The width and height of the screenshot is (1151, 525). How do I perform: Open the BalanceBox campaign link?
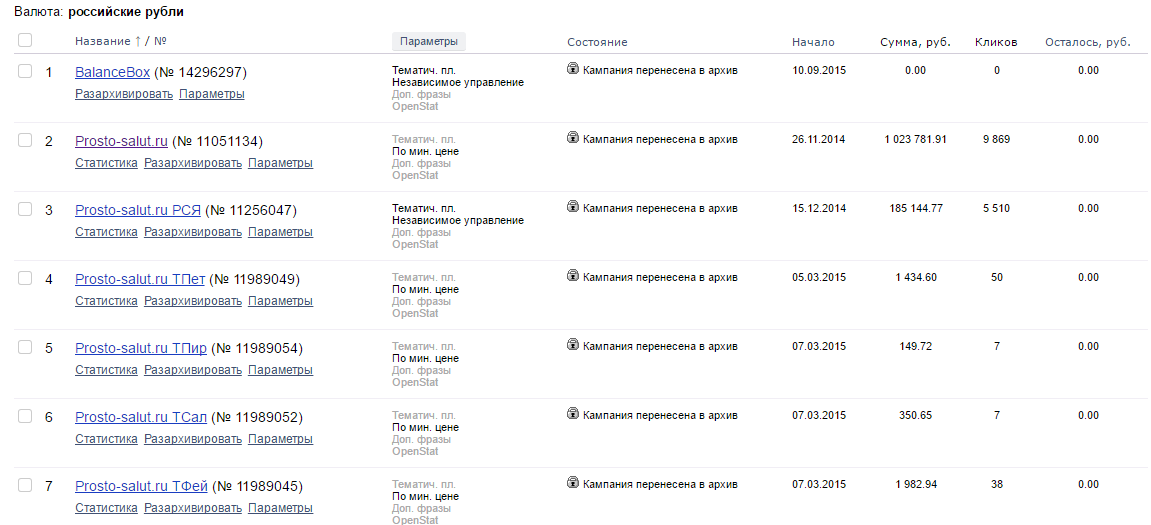click(x=112, y=73)
